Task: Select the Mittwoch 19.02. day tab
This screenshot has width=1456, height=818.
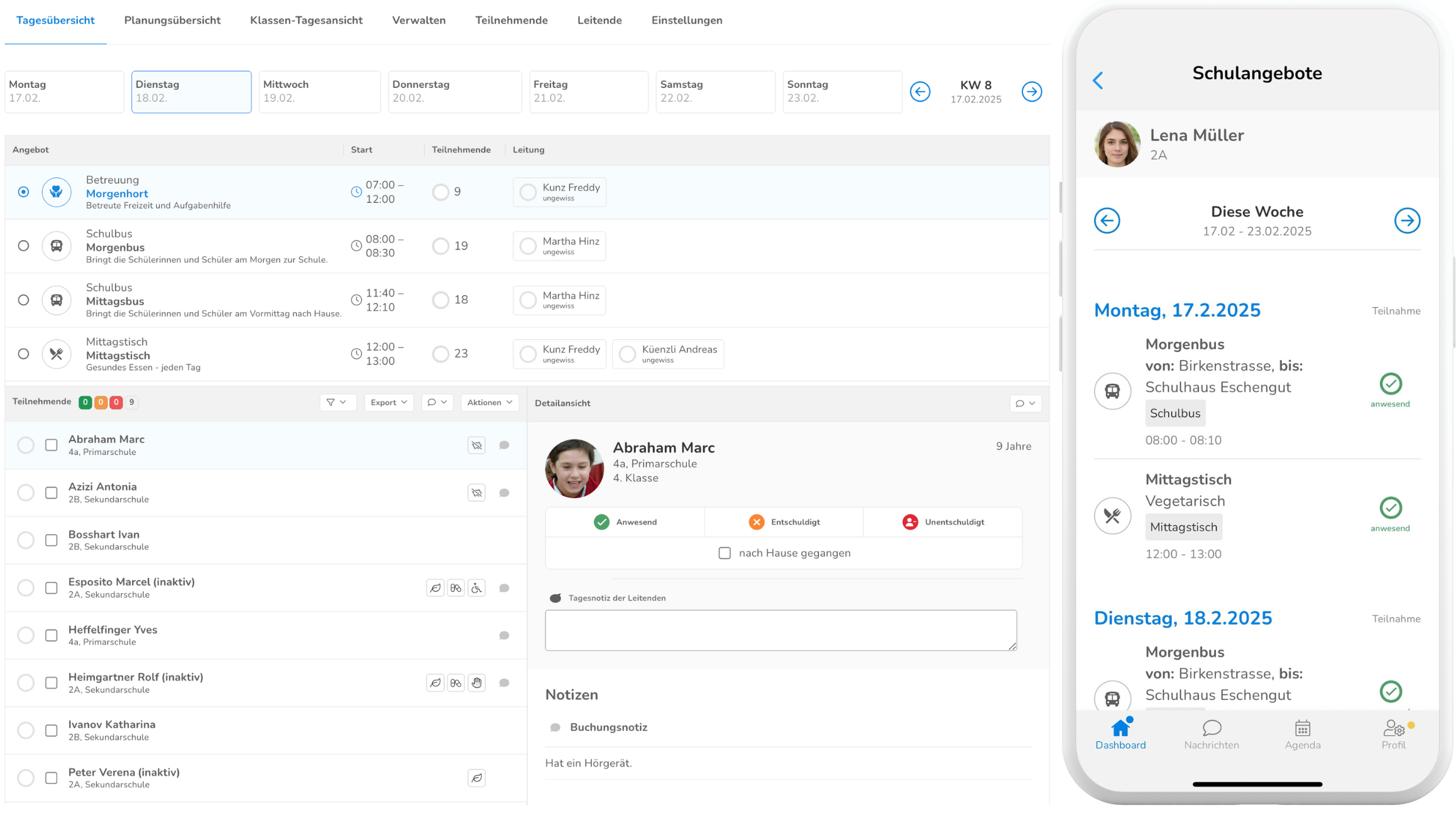Action: [x=319, y=92]
